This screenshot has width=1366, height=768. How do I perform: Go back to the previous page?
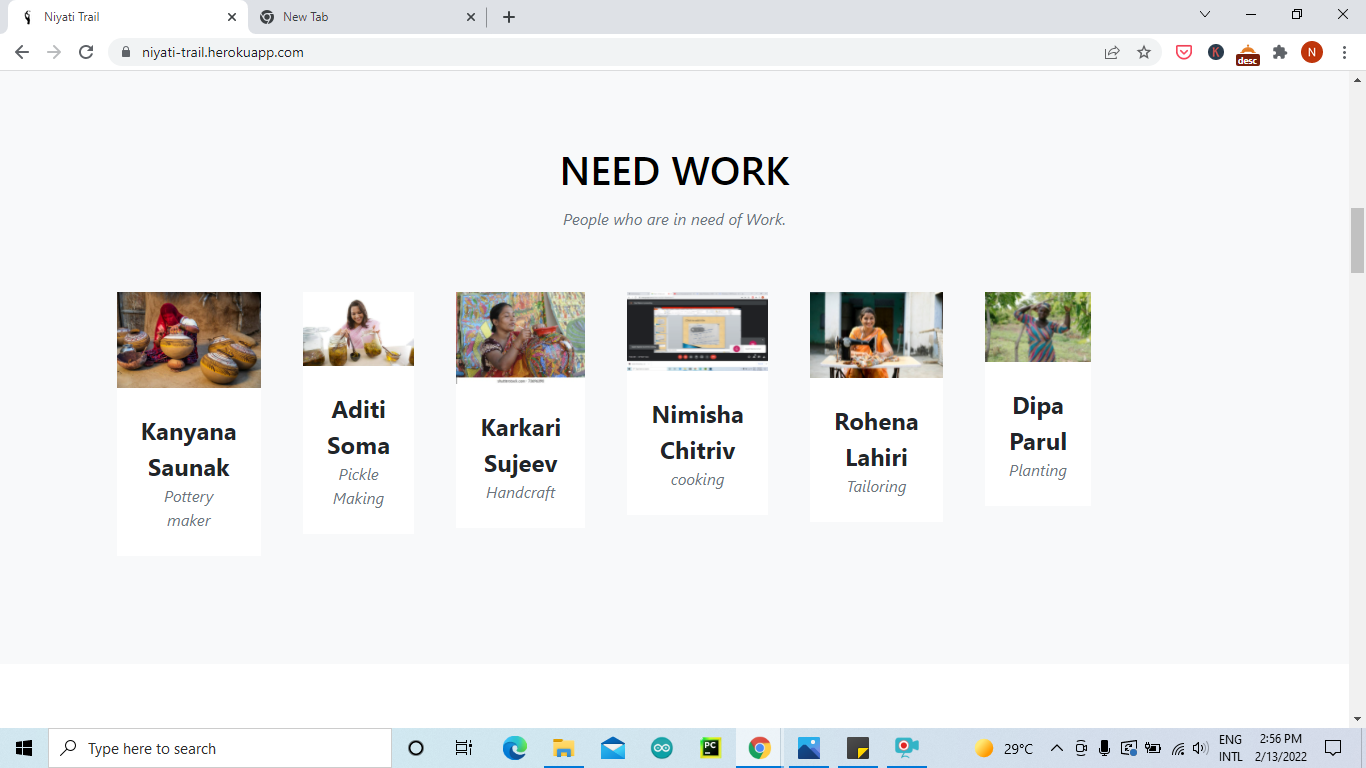click(21, 51)
